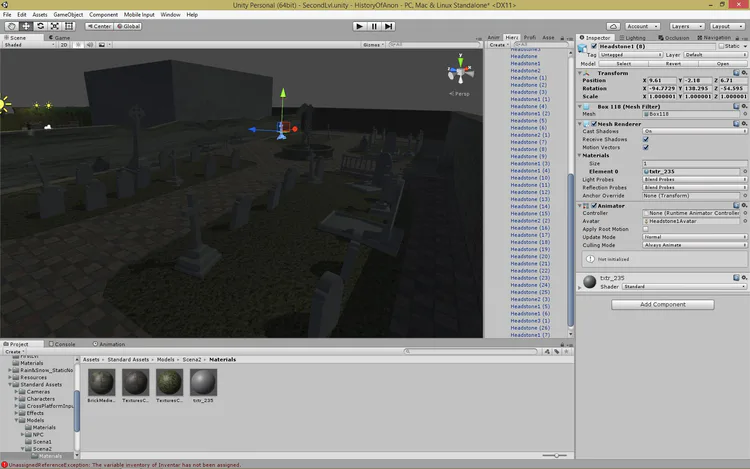
Task: Open the Component menu
Action: (103, 15)
